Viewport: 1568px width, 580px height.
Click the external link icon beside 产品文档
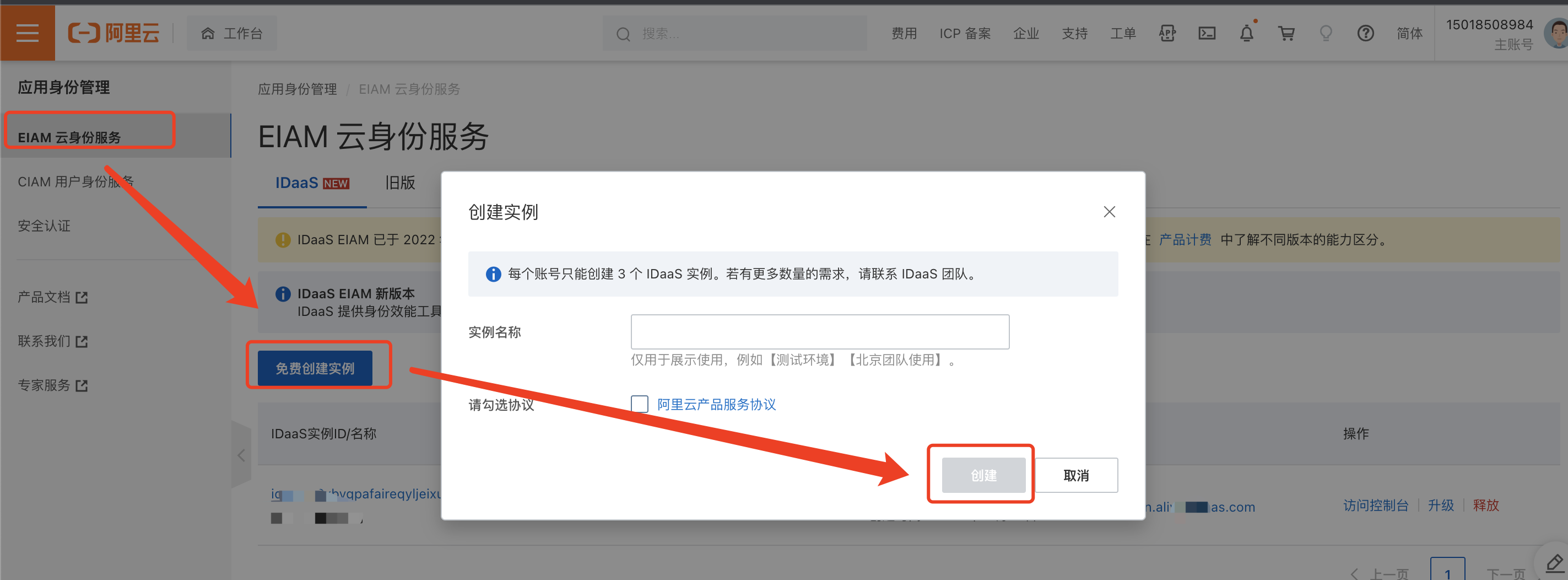pyautogui.click(x=82, y=297)
